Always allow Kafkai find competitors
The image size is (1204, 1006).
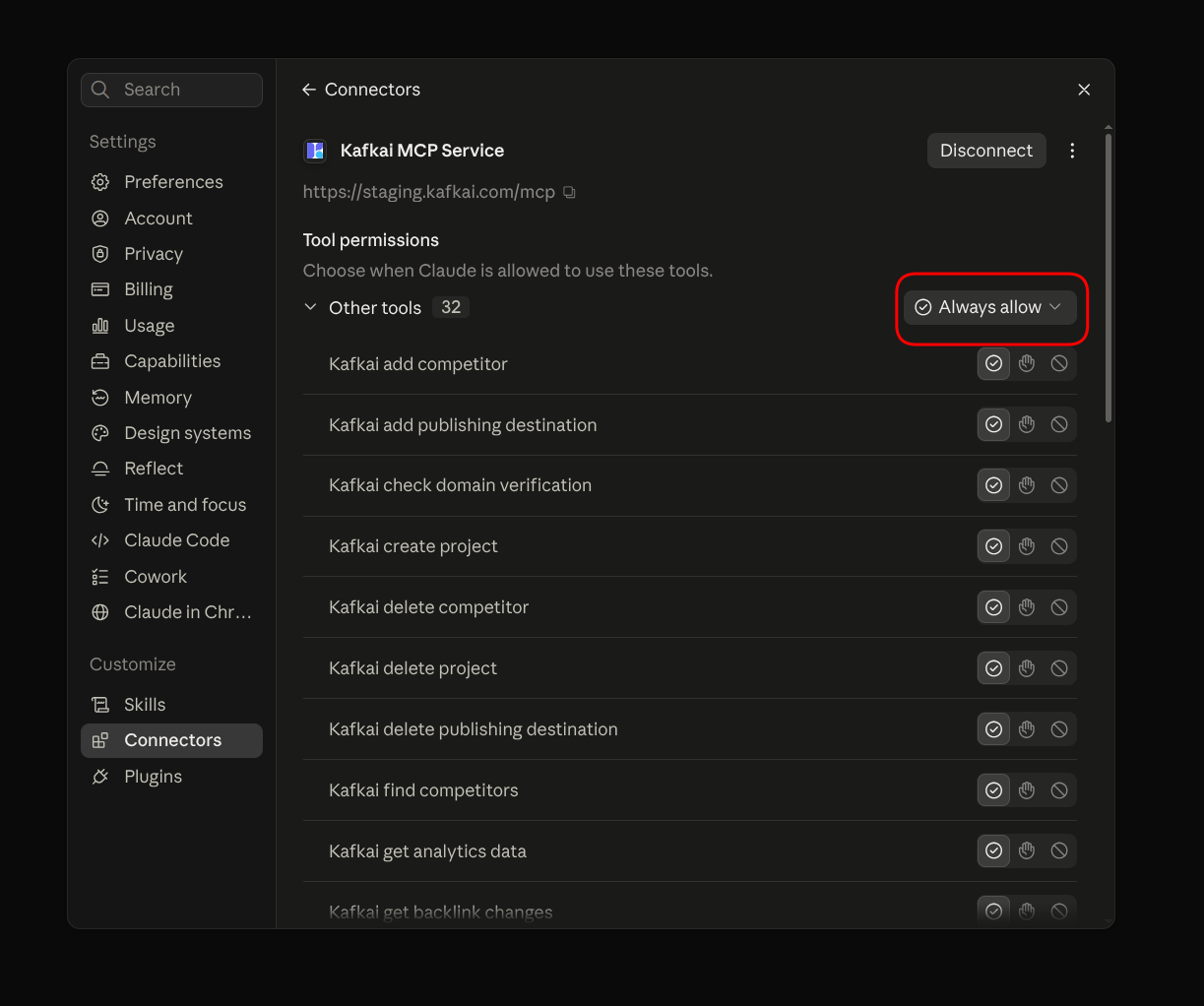coord(994,790)
